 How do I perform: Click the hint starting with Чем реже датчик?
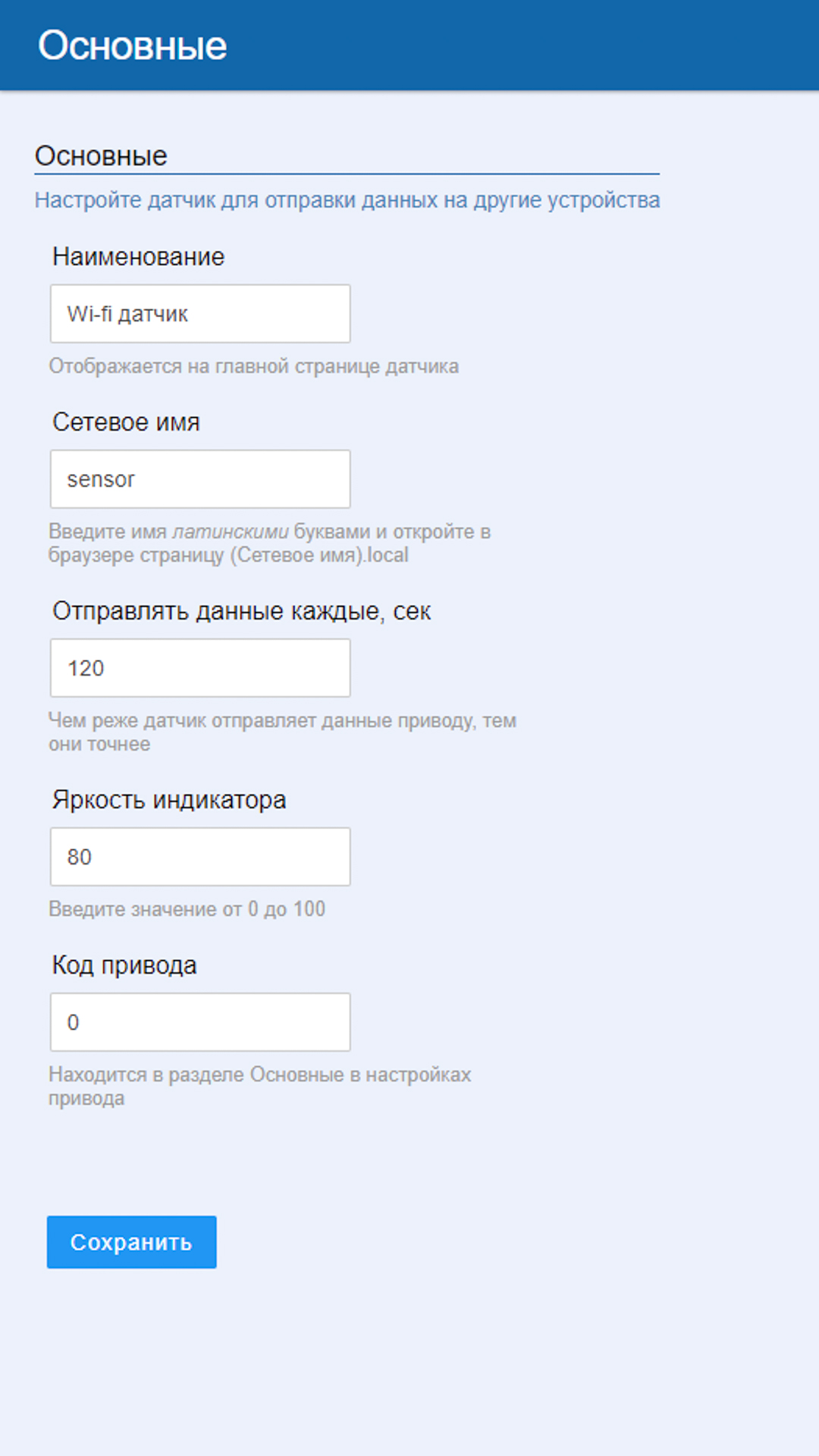tap(282, 720)
